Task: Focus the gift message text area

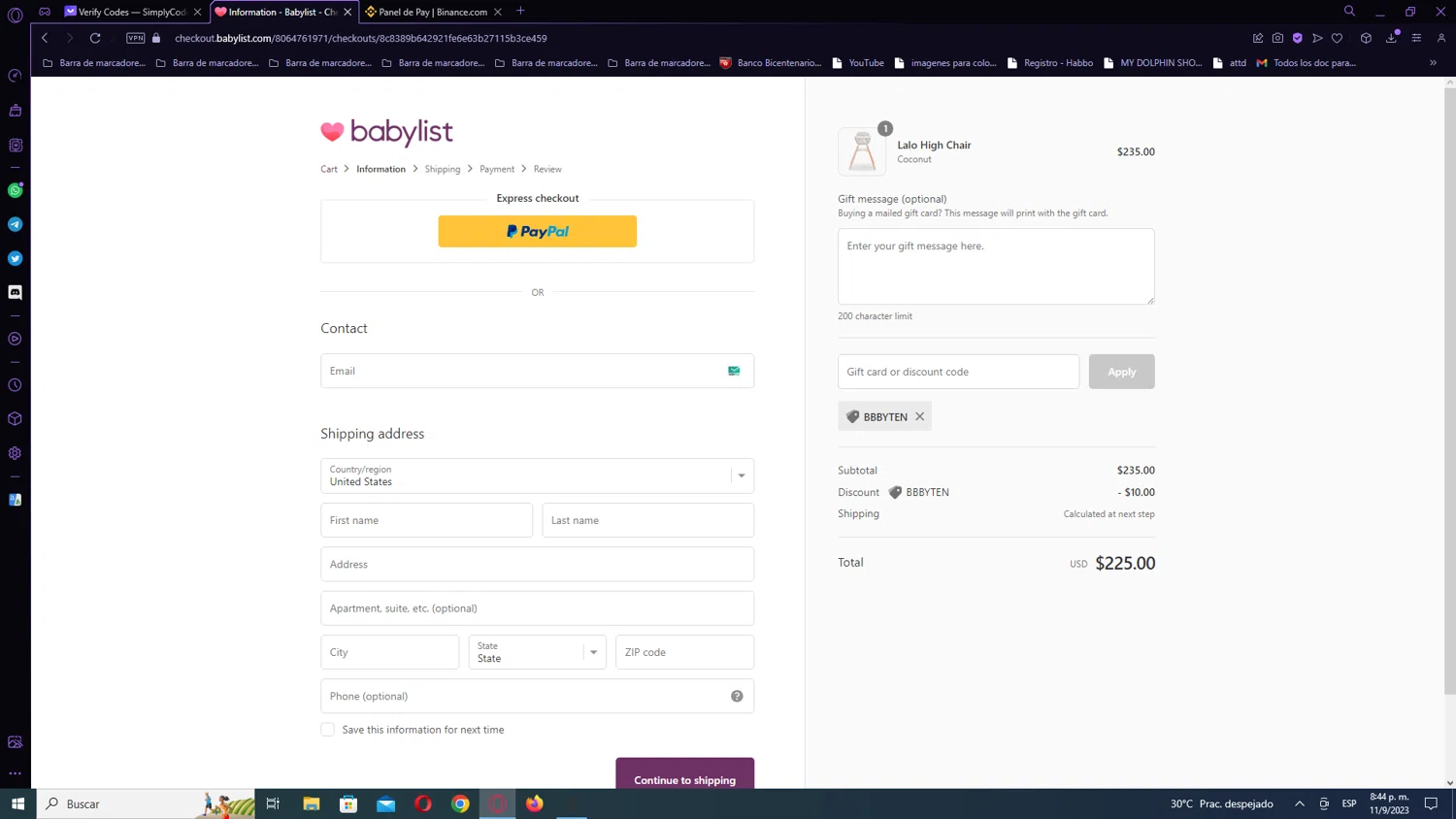Action: point(996,267)
